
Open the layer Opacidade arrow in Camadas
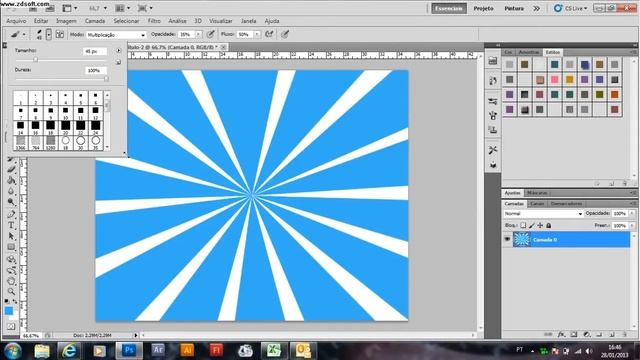632,213
